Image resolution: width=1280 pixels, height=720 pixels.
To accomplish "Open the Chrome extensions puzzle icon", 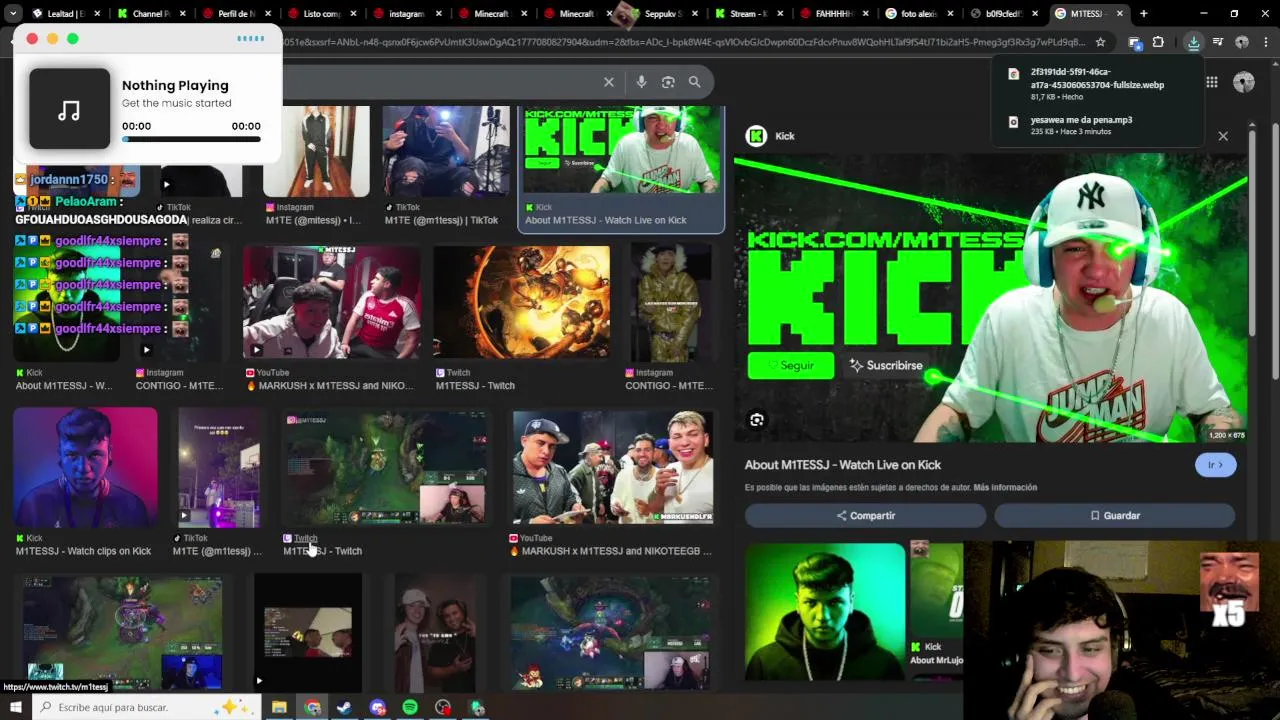I will click(1158, 42).
